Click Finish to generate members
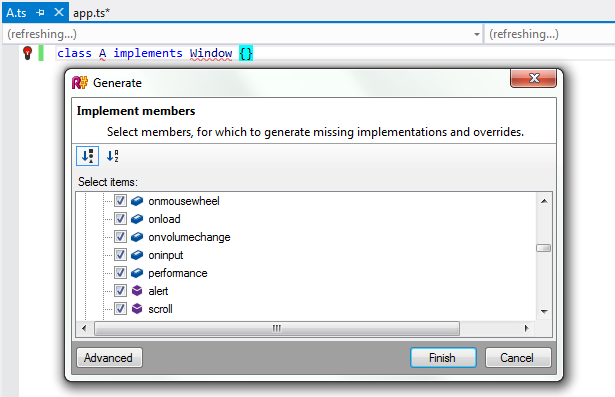 click(443, 358)
